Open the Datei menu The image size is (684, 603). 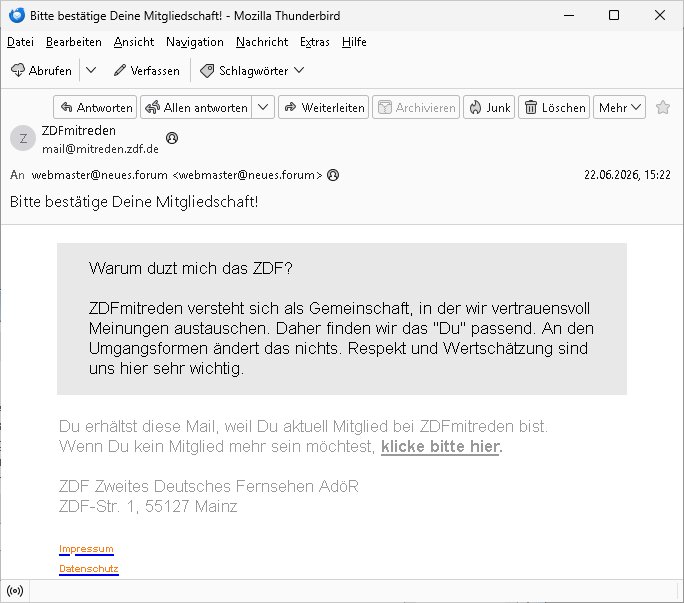pyautogui.click(x=21, y=42)
